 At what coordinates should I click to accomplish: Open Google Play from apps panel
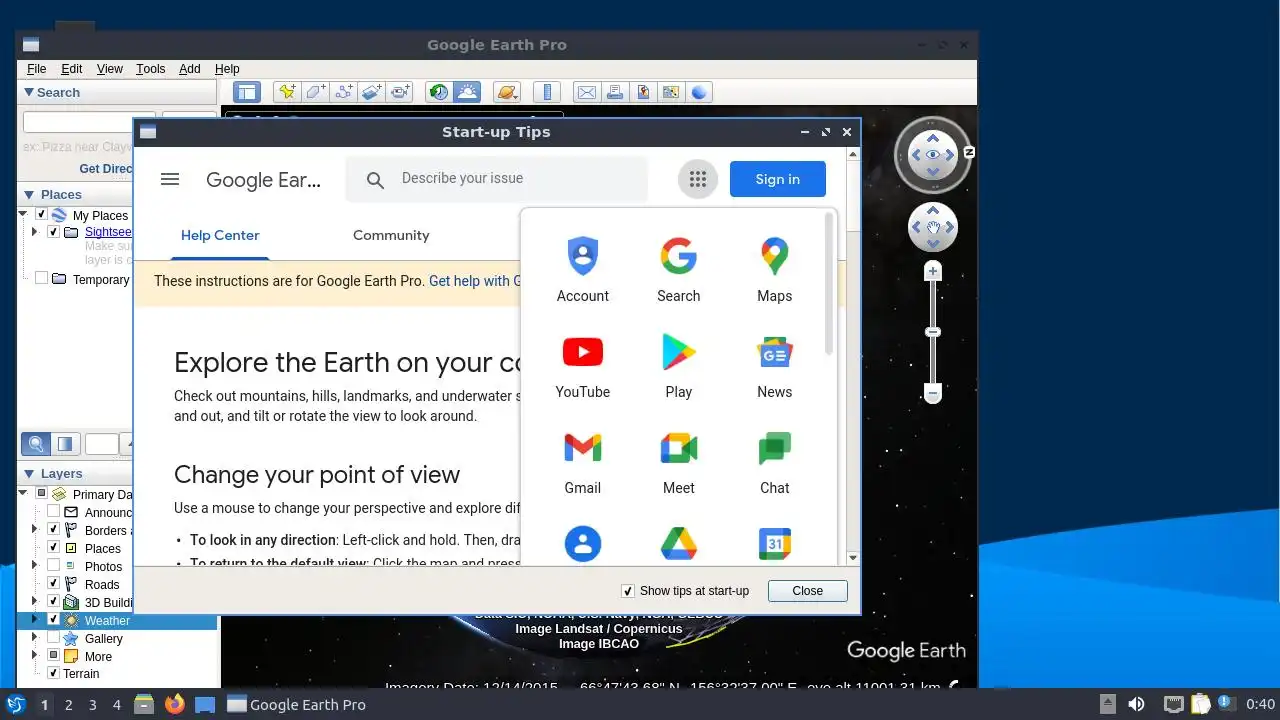[679, 366]
